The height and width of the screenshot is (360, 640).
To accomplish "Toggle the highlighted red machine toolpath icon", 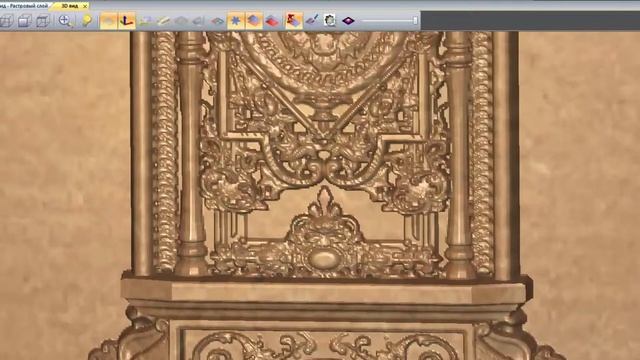I will click(x=294, y=21).
